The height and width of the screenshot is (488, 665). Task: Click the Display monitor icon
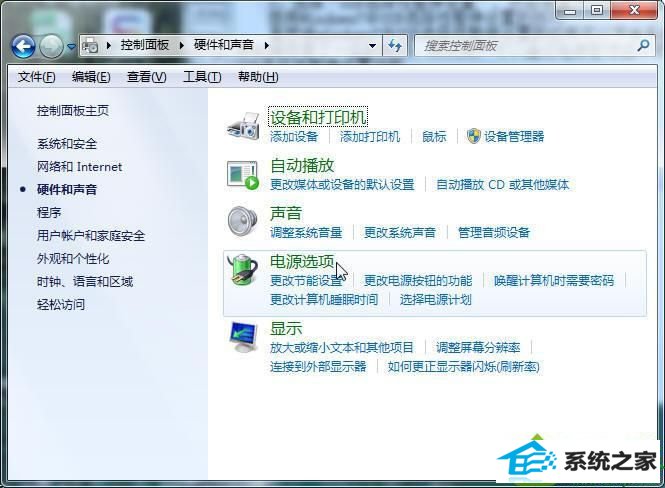click(x=243, y=337)
